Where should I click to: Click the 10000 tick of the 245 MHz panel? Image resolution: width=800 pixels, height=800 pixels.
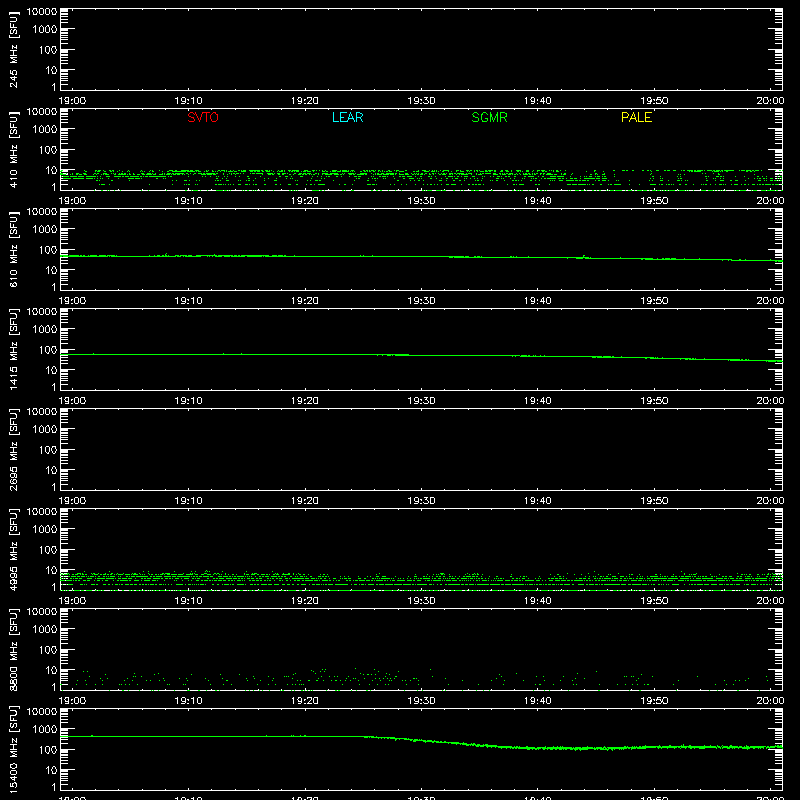click(42, 12)
